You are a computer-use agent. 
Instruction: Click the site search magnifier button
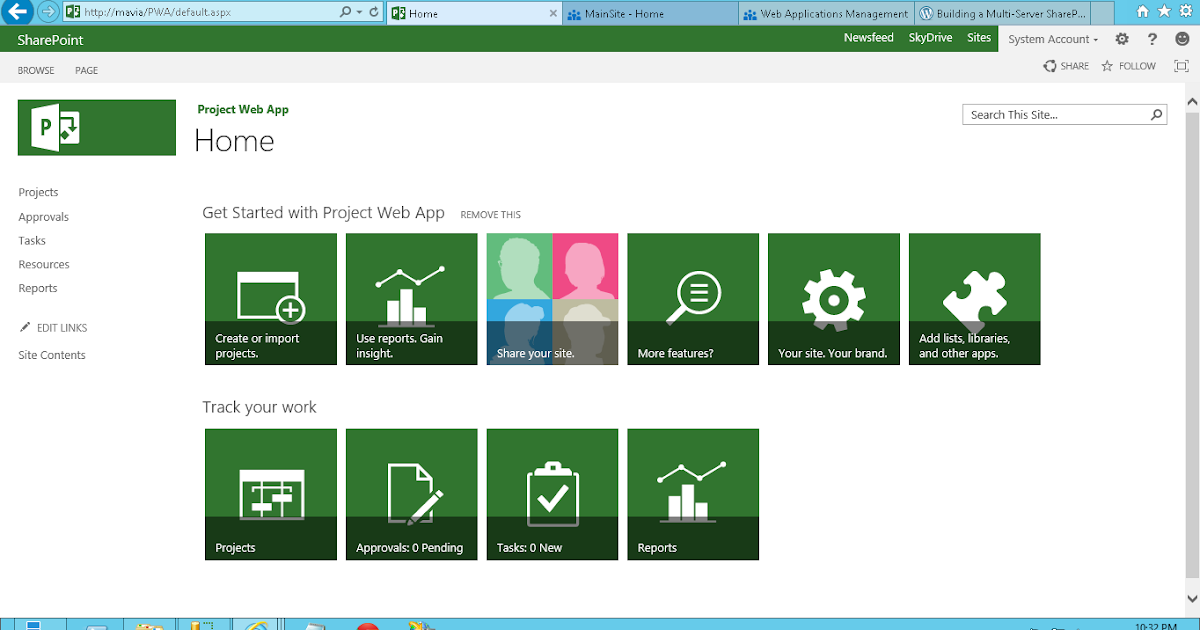tap(1157, 115)
